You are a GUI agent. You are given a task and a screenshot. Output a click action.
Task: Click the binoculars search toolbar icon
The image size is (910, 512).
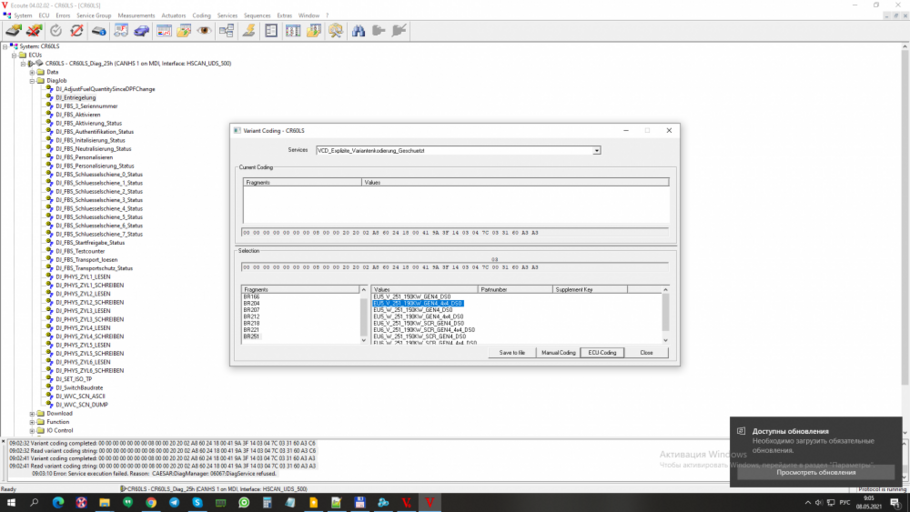pyautogui.click(x=358, y=31)
